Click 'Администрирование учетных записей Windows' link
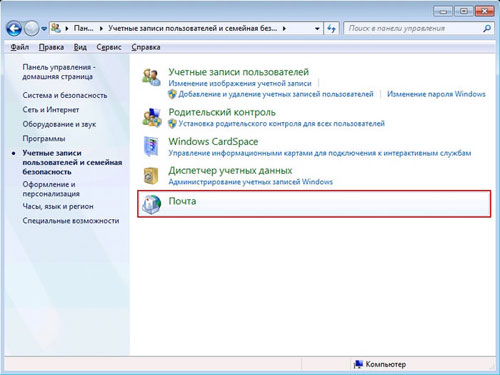The height and width of the screenshot is (375, 500). click(x=250, y=182)
